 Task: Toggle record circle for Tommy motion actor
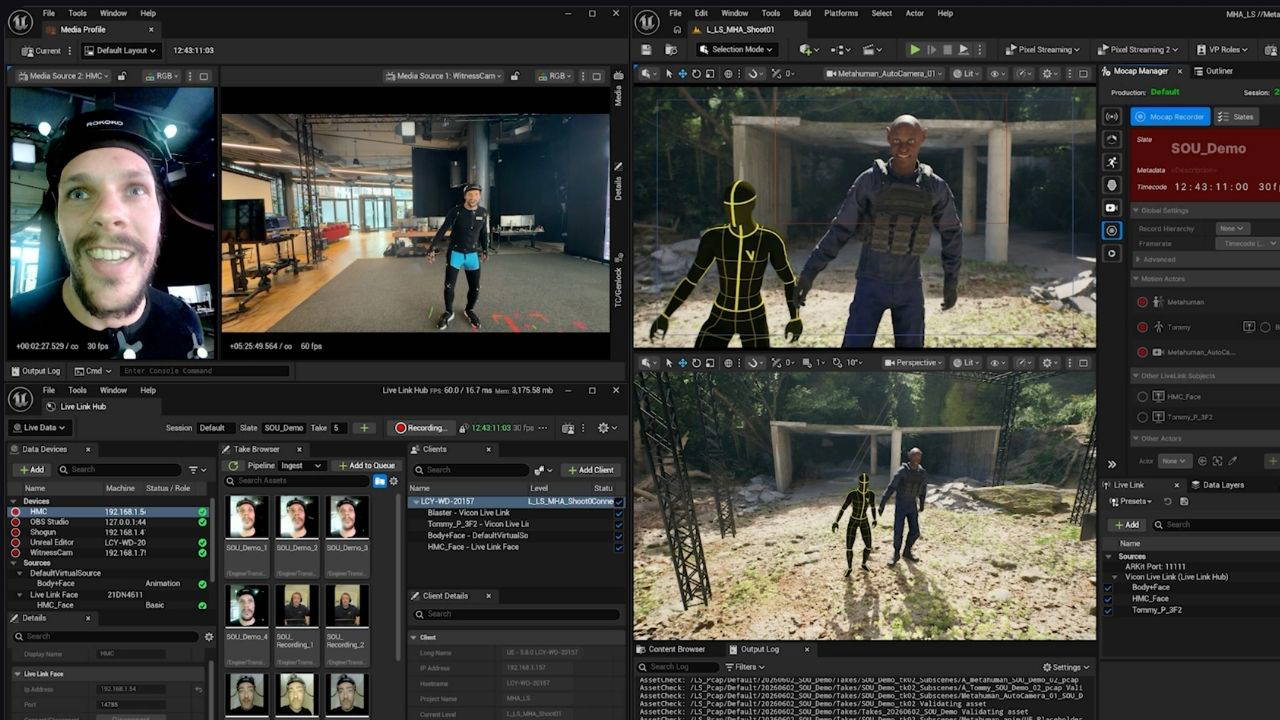1142,327
